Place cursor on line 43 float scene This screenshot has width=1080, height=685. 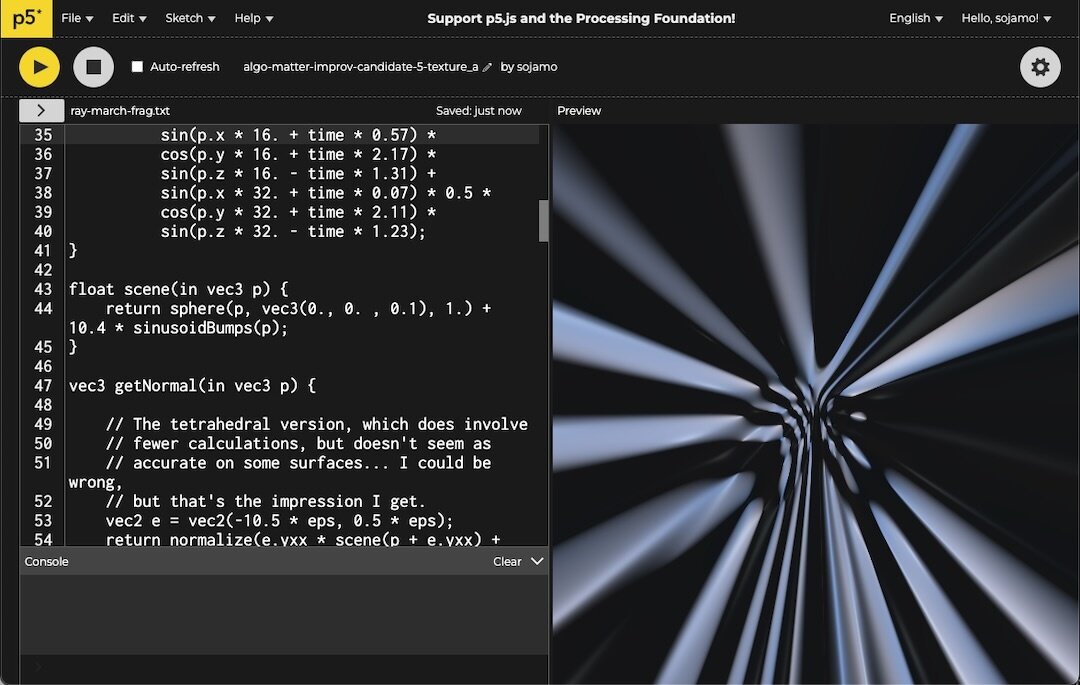[178, 289]
